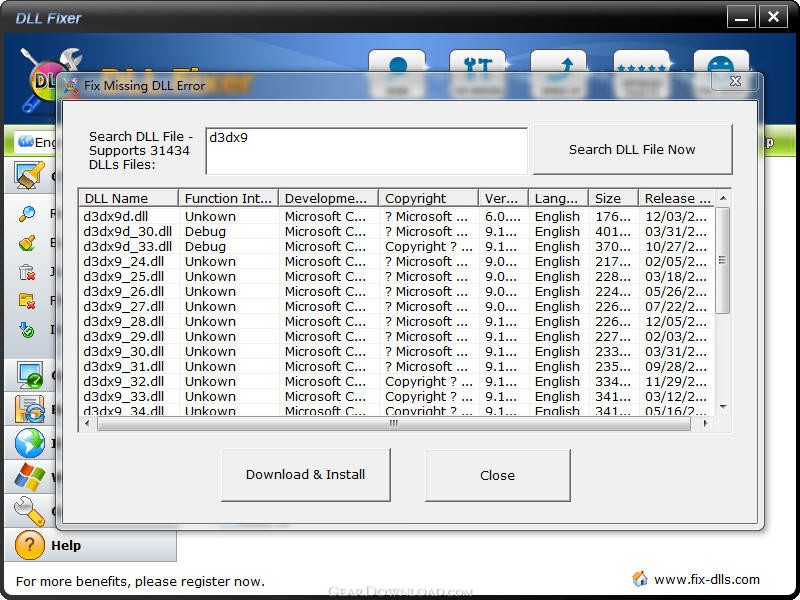Click date '10/27/2...' in d3dx9d_33.dll row

point(676,246)
